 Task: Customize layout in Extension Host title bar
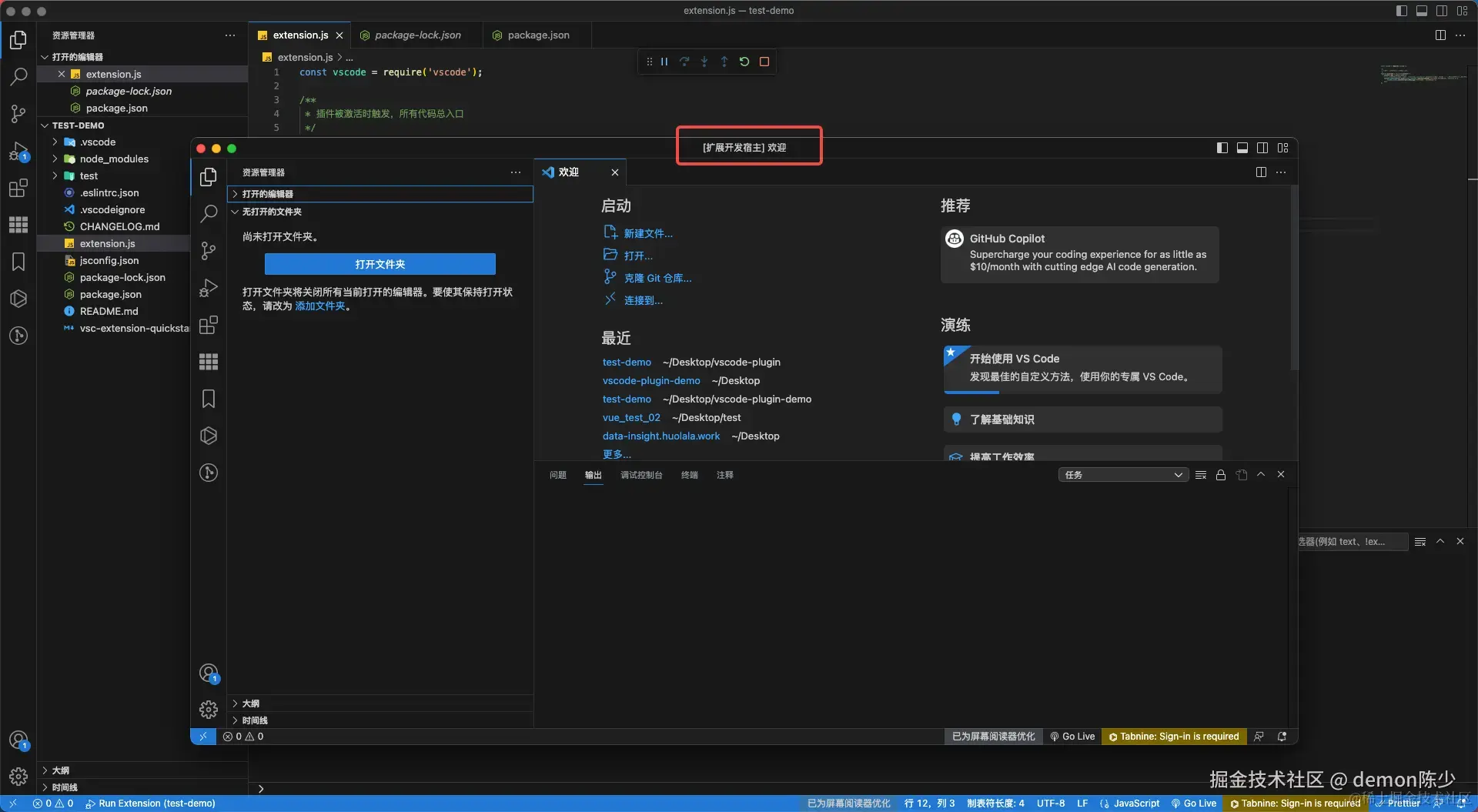1282,148
